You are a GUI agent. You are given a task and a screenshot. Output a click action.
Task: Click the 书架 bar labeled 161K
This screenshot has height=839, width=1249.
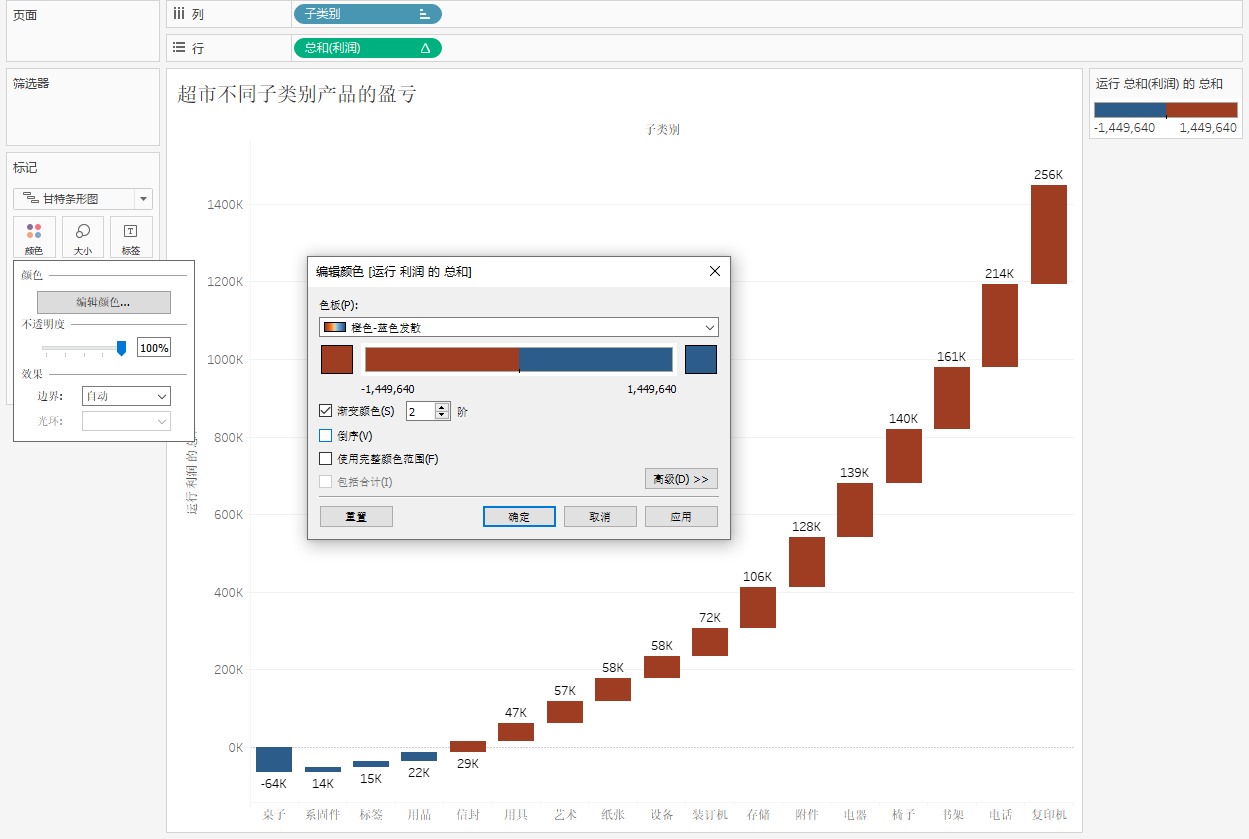click(952, 398)
